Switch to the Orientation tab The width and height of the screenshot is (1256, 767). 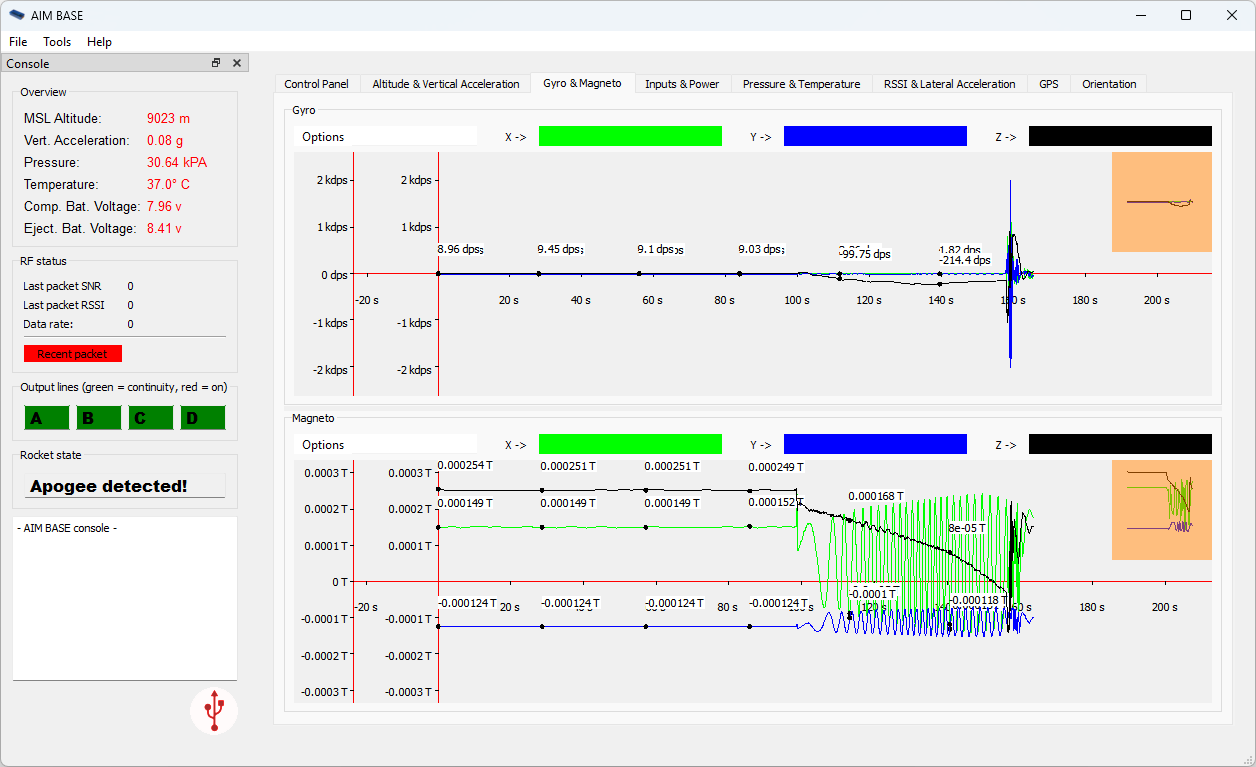[x=1109, y=84]
